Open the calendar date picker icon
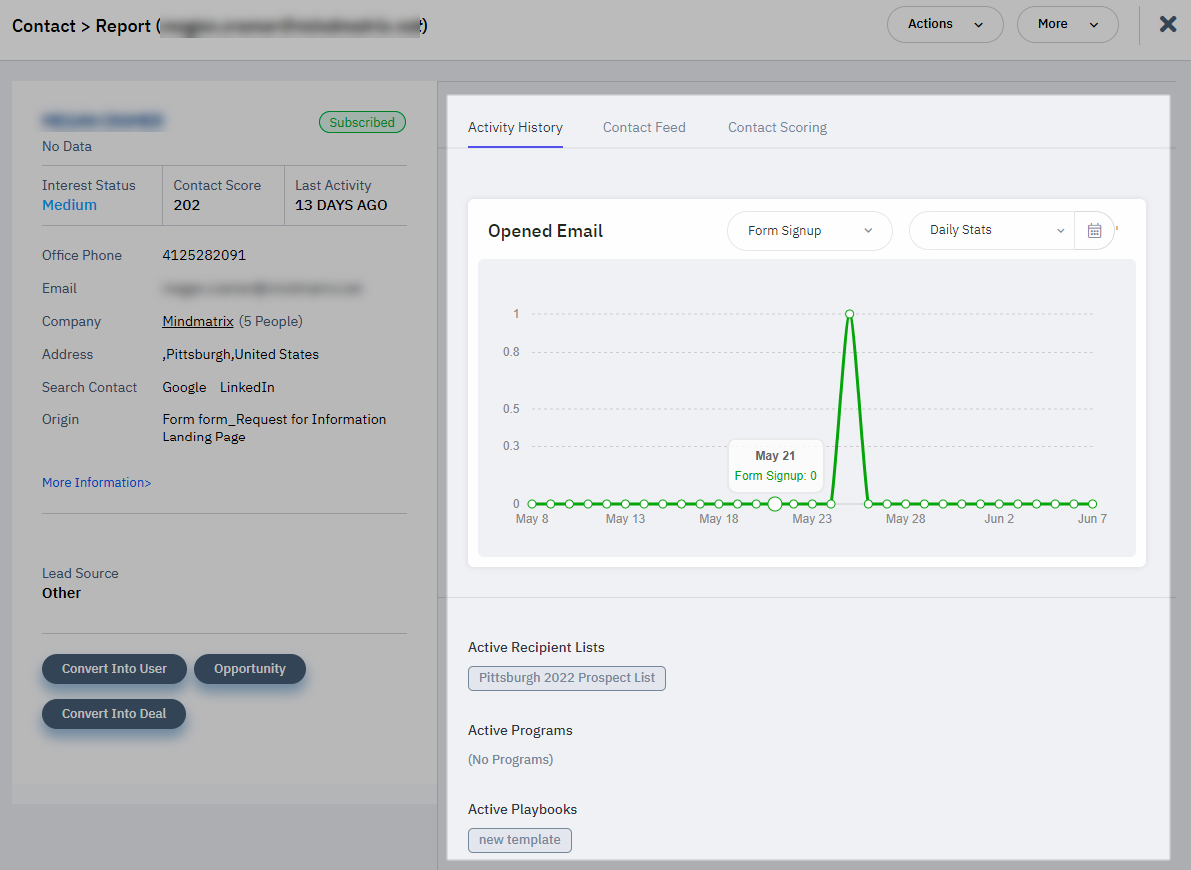 point(1094,230)
